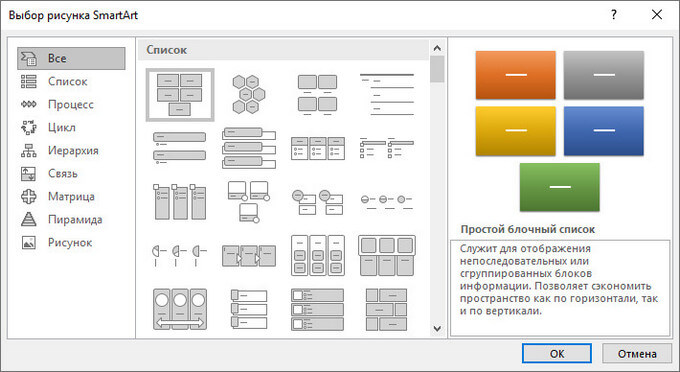This screenshot has width=680, height=372.
Task: Click the OK button
Action: point(557,353)
